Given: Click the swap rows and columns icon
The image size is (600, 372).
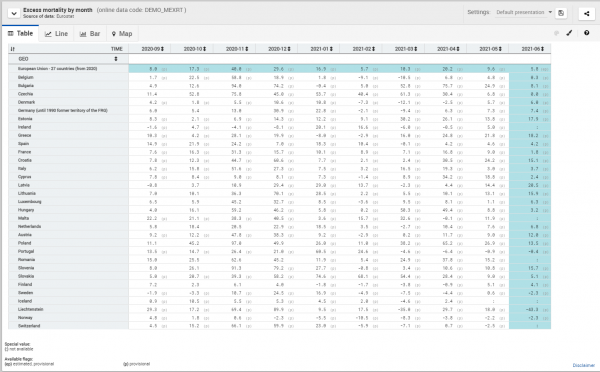Looking at the screenshot, I should (x=13, y=49).
